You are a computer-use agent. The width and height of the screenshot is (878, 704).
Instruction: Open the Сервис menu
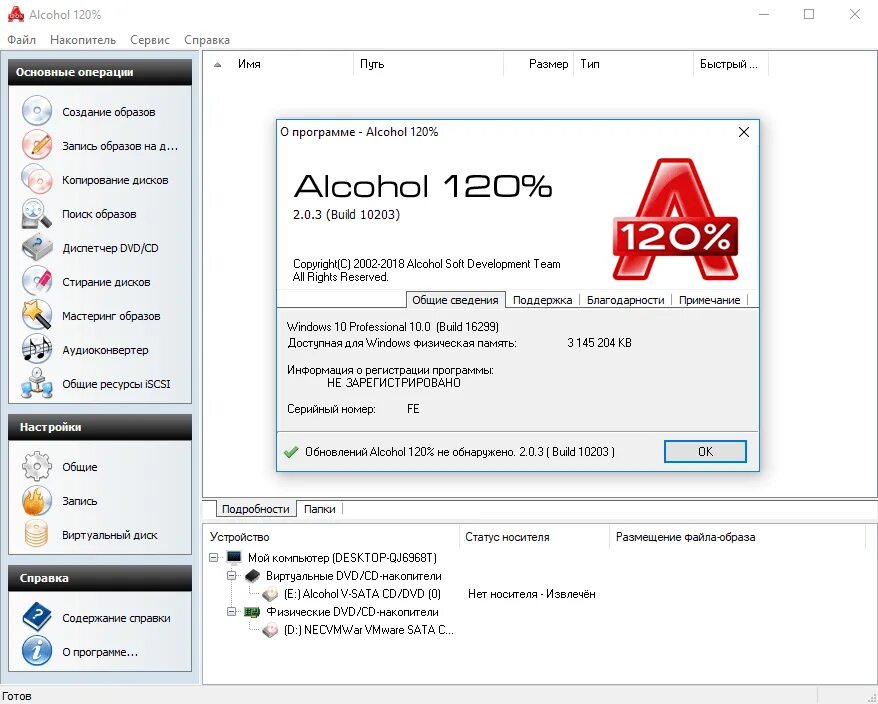150,40
